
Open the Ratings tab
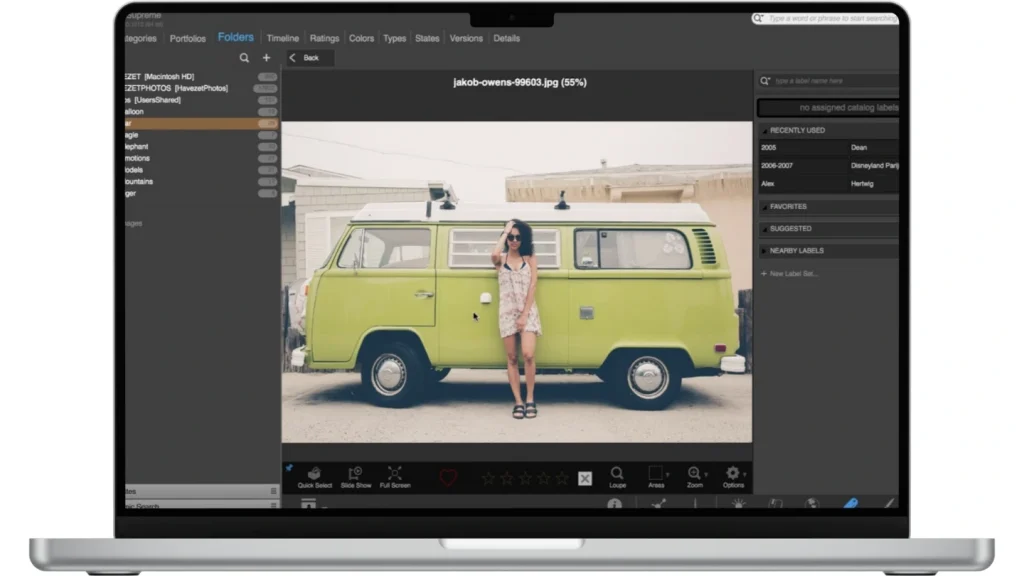(324, 38)
